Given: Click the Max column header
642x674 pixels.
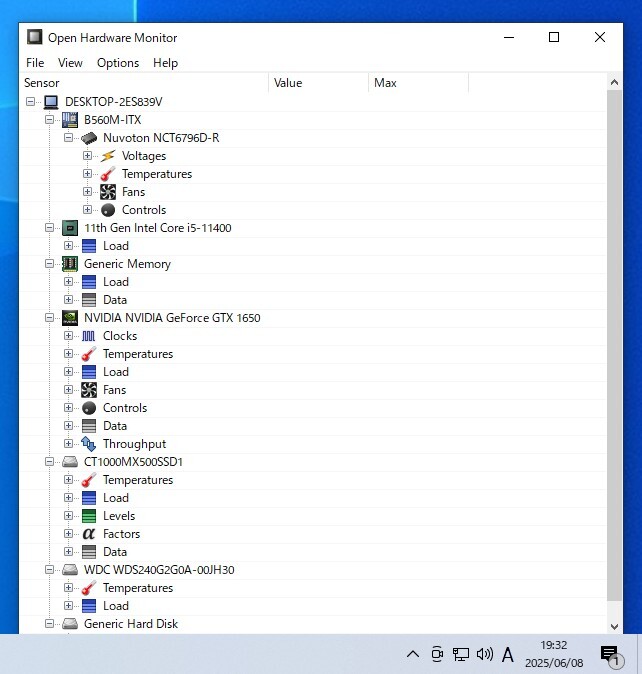Looking at the screenshot, I should 419,83.
